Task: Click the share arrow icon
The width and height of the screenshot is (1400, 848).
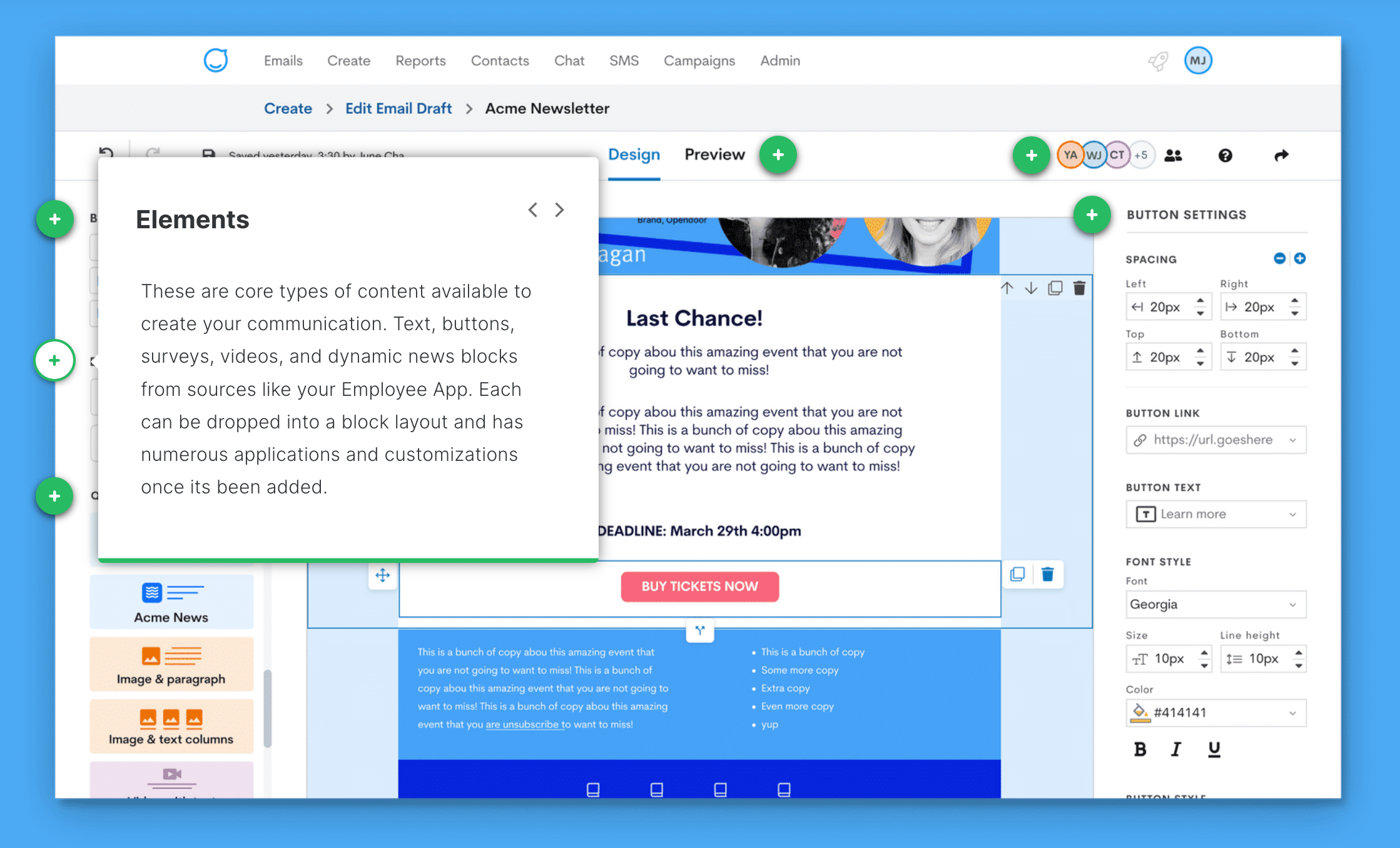Action: click(x=1281, y=155)
